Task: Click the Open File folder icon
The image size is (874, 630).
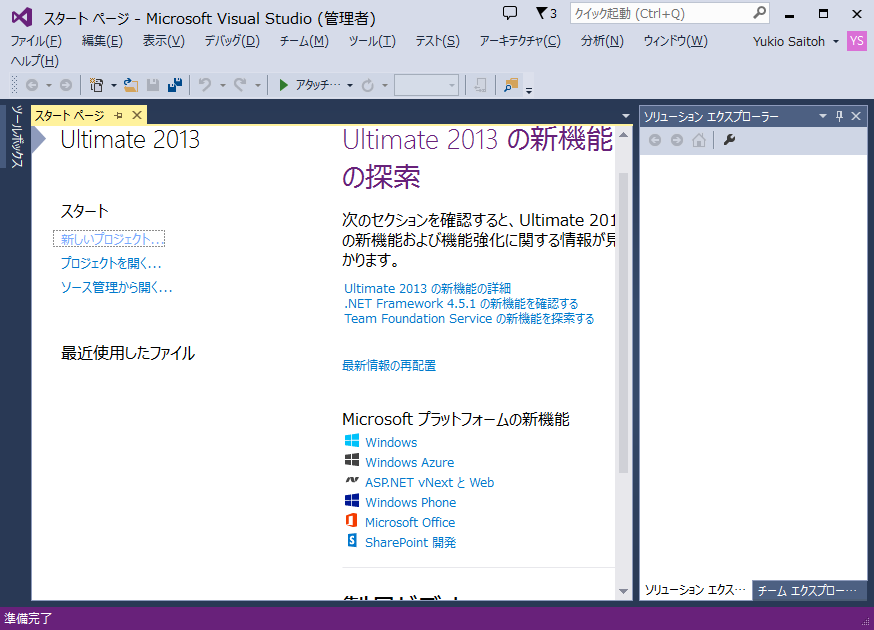Action: tap(131, 86)
